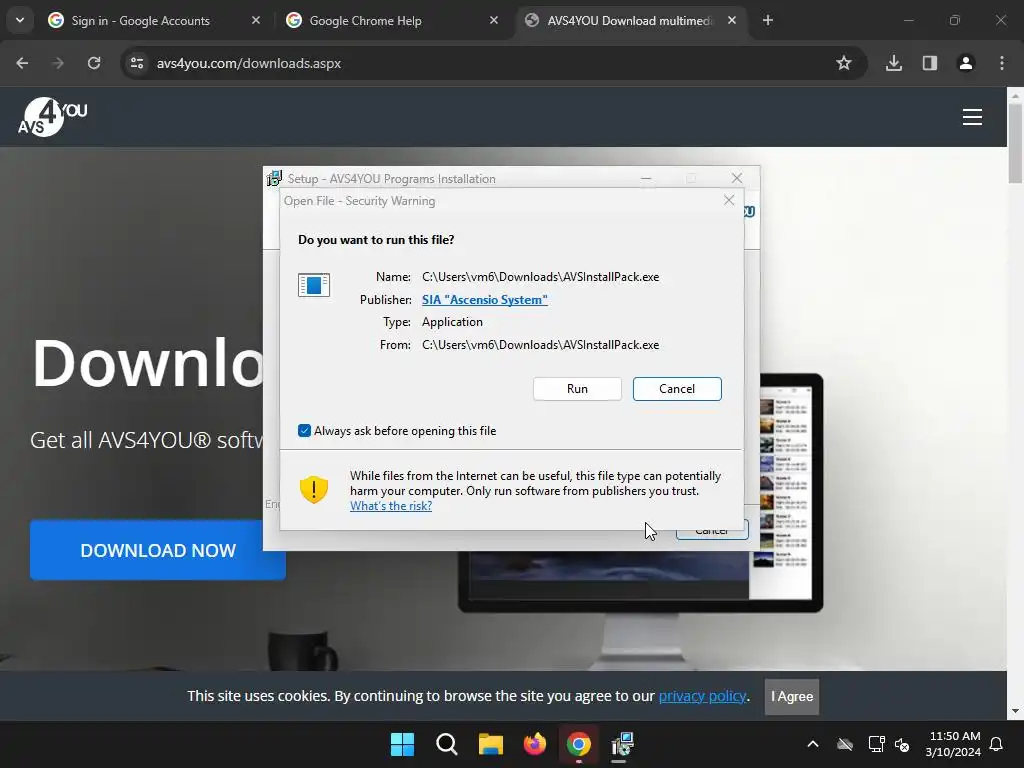The width and height of the screenshot is (1024, 768).
Task: Click the yellow warning shield icon
Action: click(313, 489)
